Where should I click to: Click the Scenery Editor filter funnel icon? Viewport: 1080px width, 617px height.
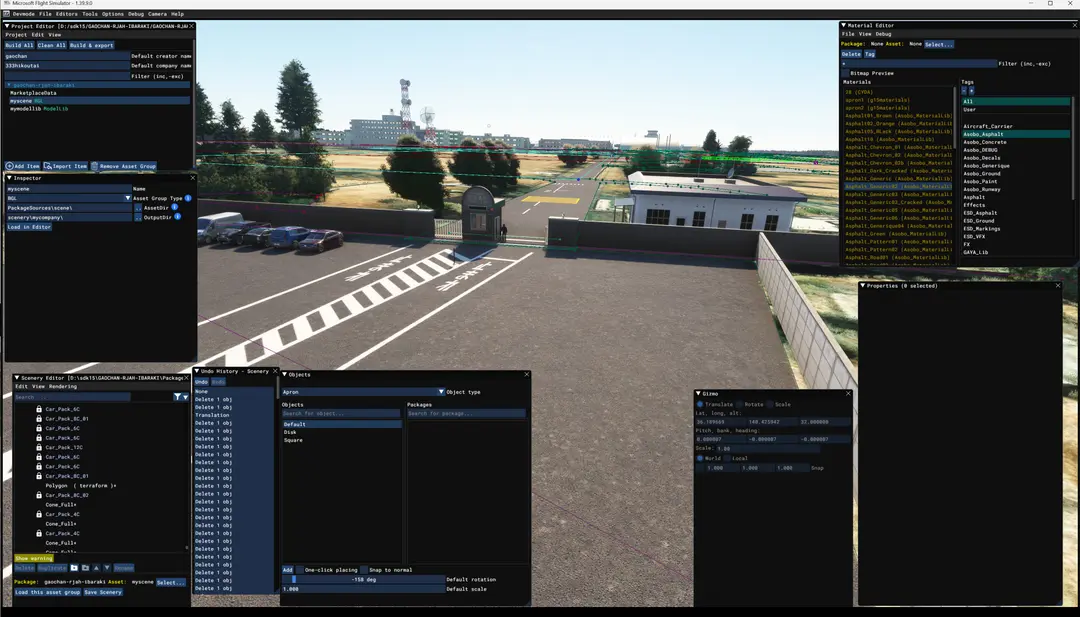(177, 397)
